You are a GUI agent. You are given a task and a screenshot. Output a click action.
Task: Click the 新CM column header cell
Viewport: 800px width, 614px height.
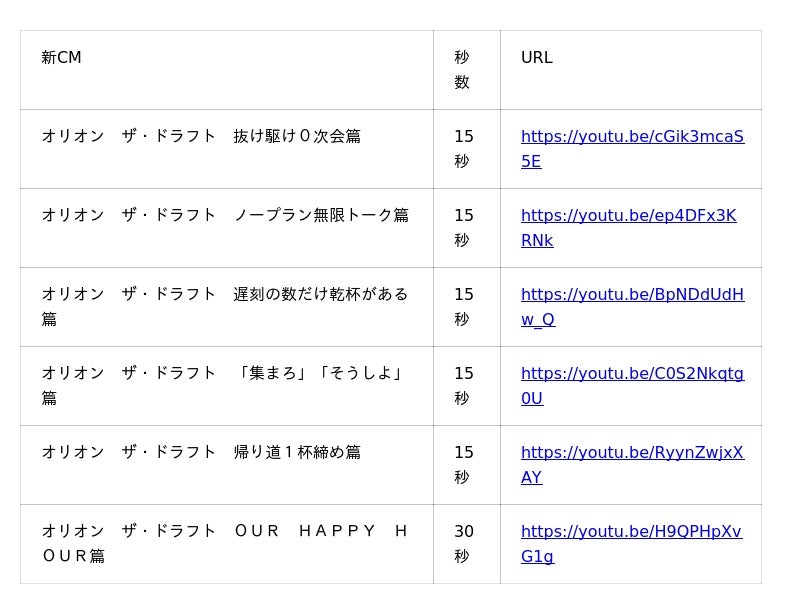click(226, 70)
